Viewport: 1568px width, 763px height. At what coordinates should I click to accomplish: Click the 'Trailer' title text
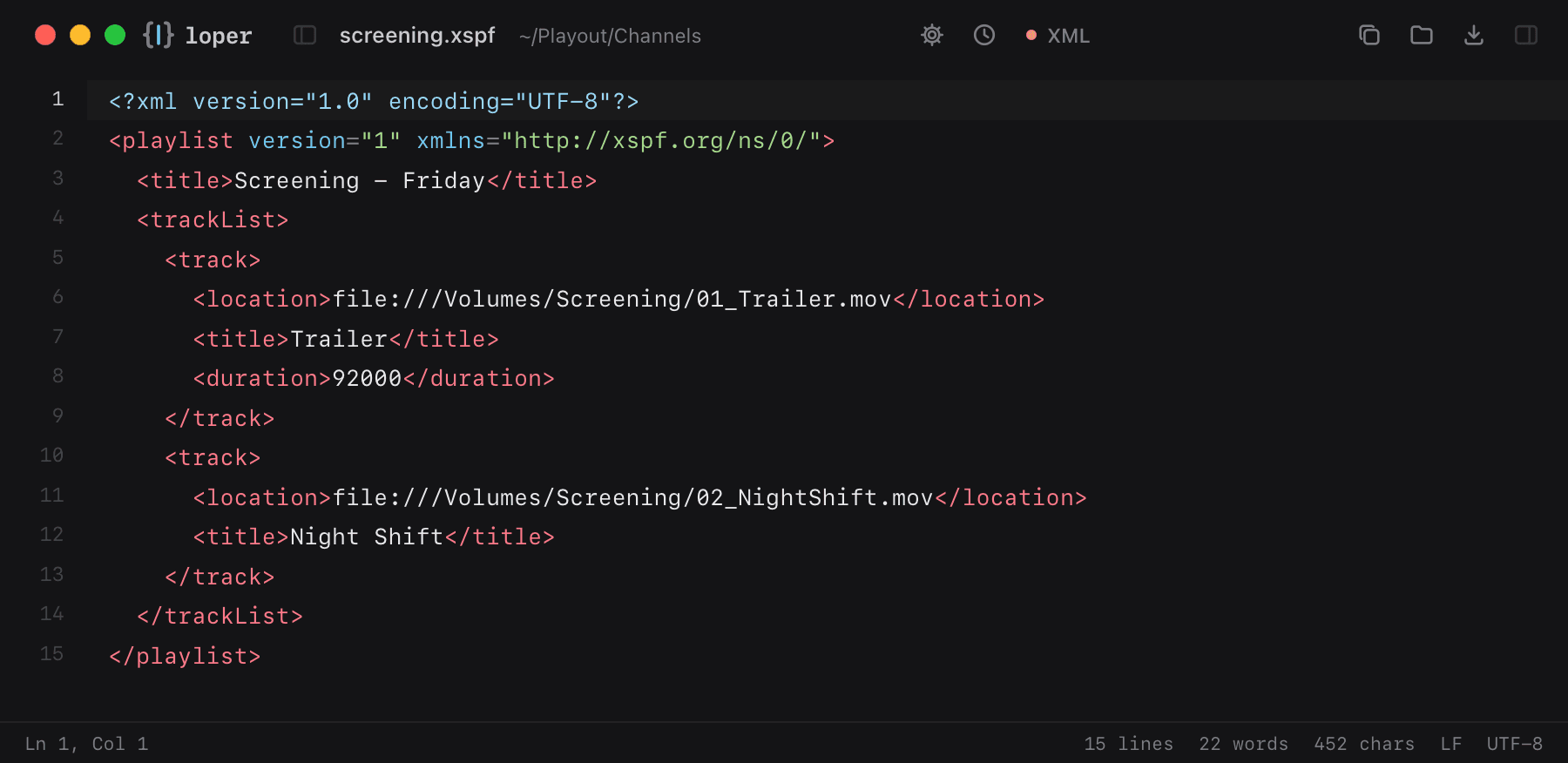pyautogui.click(x=339, y=339)
